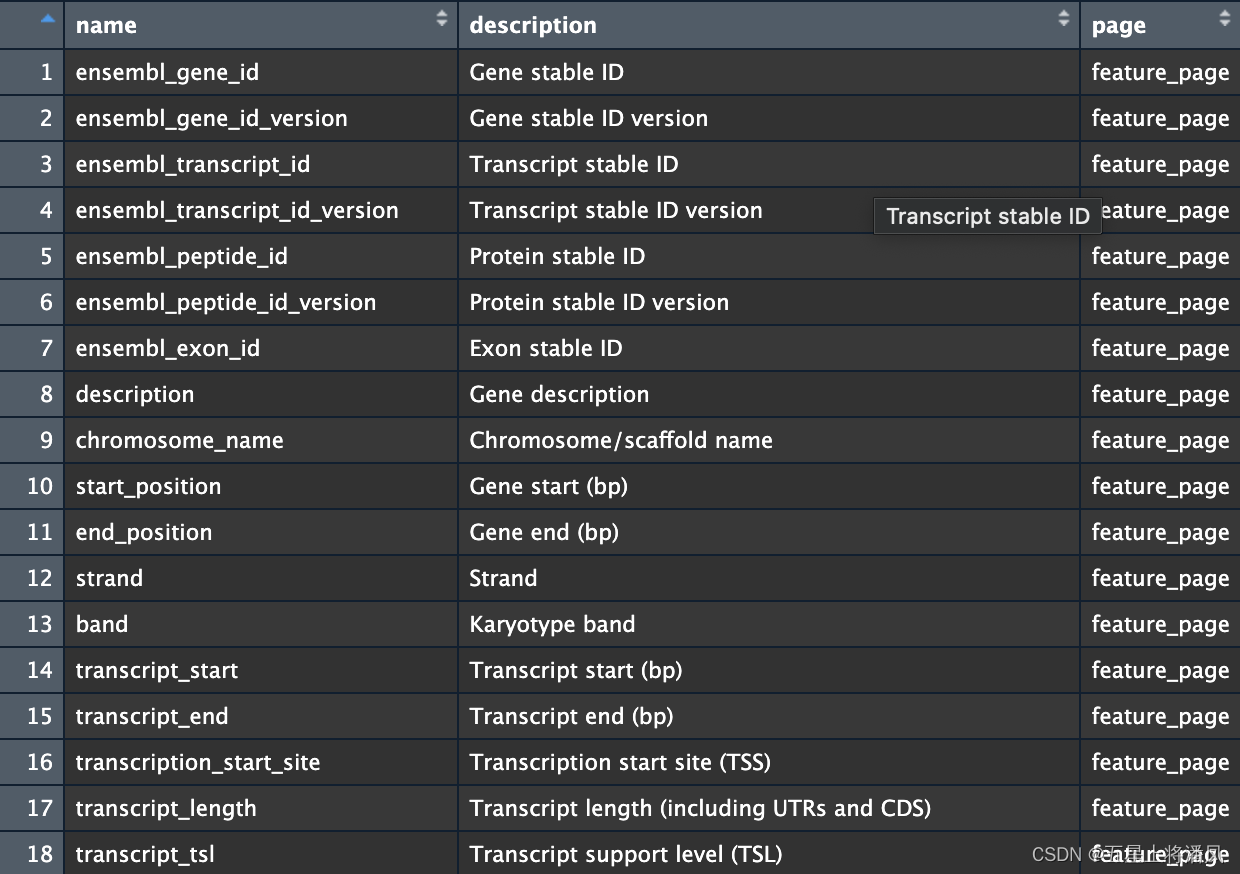Click ascending sort arrow in row-number header
The image size is (1240, 874).
point(47,18)
